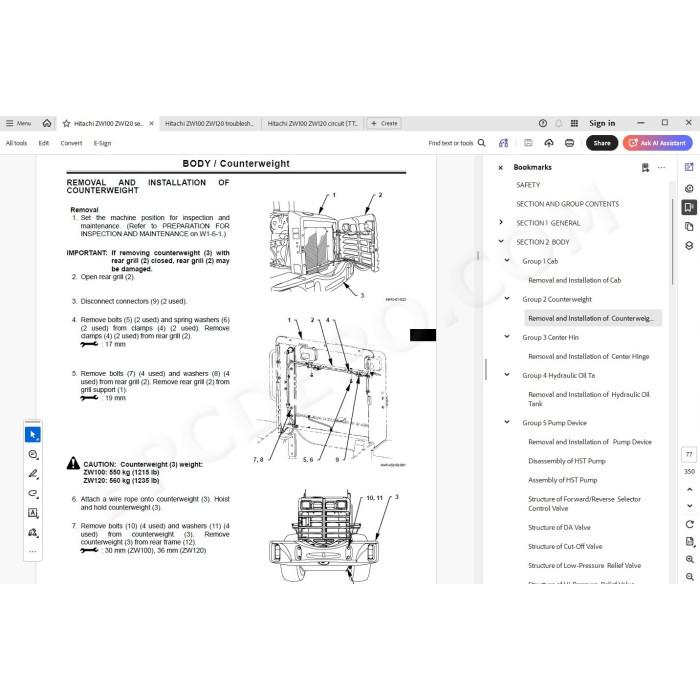Open All tools menu
This screenshot has height=700, width=700.
(16, 143)
